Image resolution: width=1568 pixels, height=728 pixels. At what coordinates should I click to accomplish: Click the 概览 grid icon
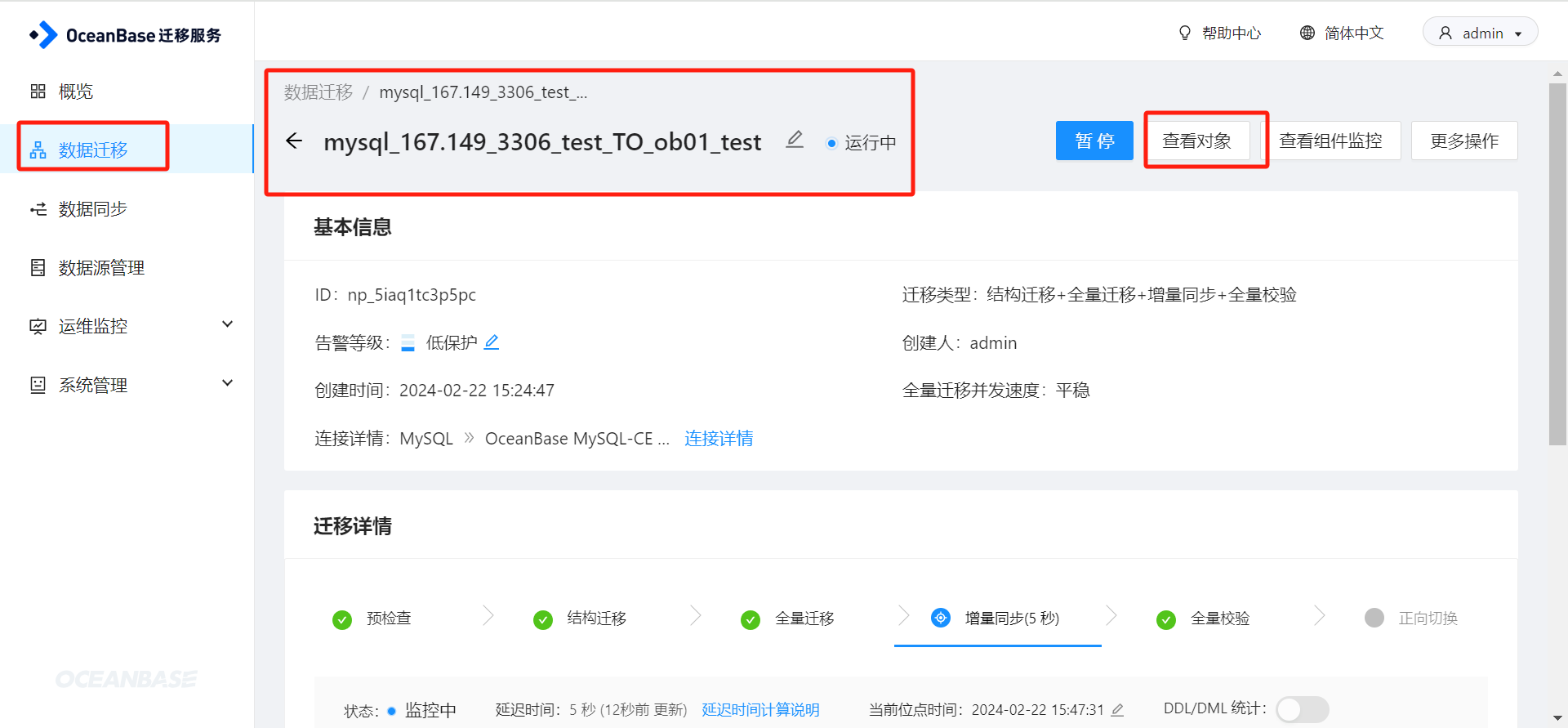(x=38, y=92)
